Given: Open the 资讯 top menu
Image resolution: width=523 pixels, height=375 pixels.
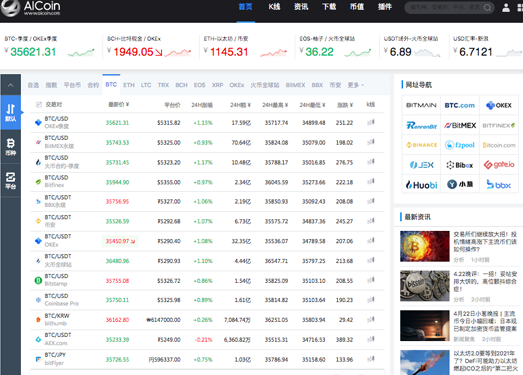Looking at the screenshot, I should coord(301,7).
